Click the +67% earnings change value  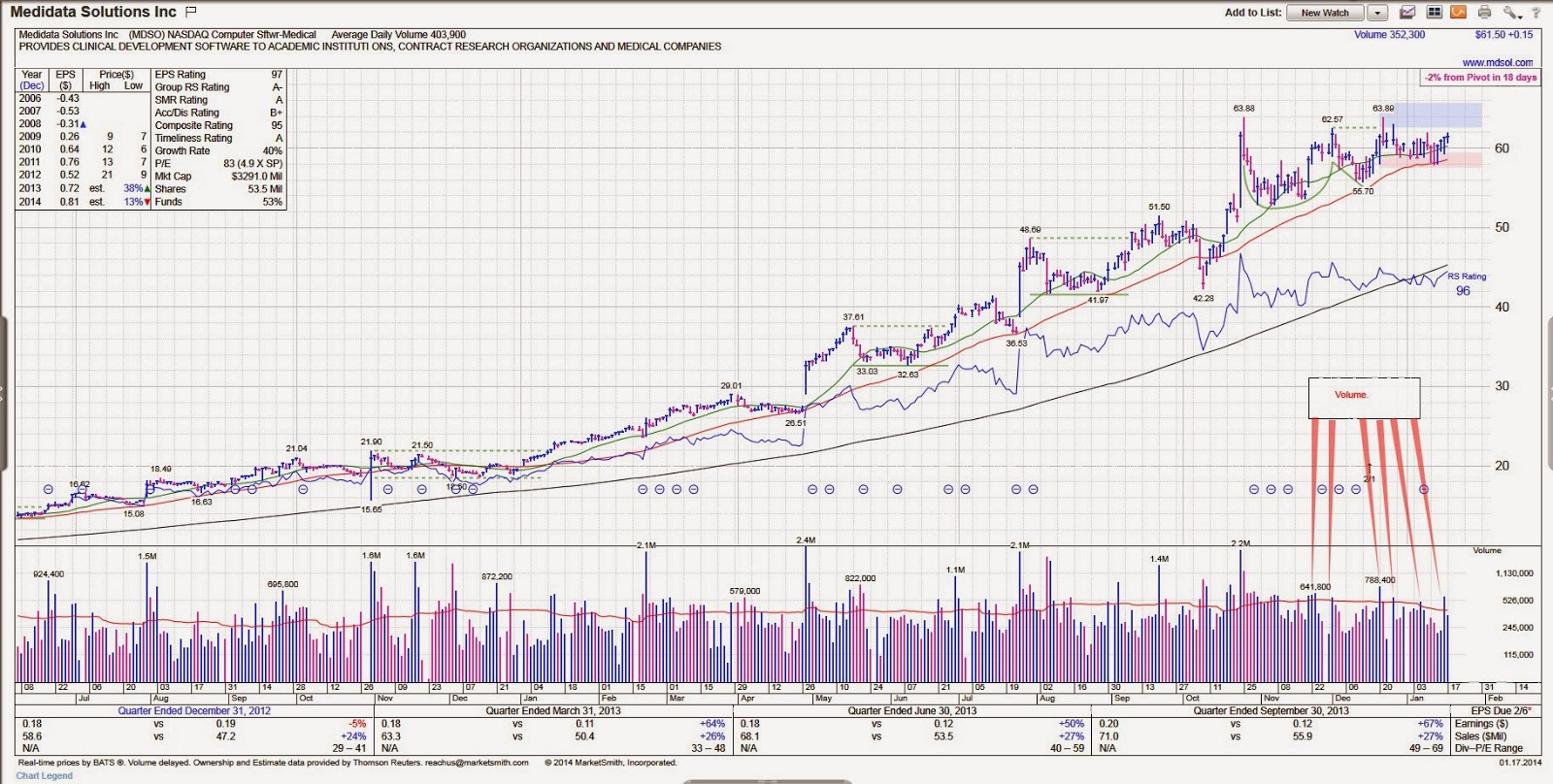[1431, 723]
